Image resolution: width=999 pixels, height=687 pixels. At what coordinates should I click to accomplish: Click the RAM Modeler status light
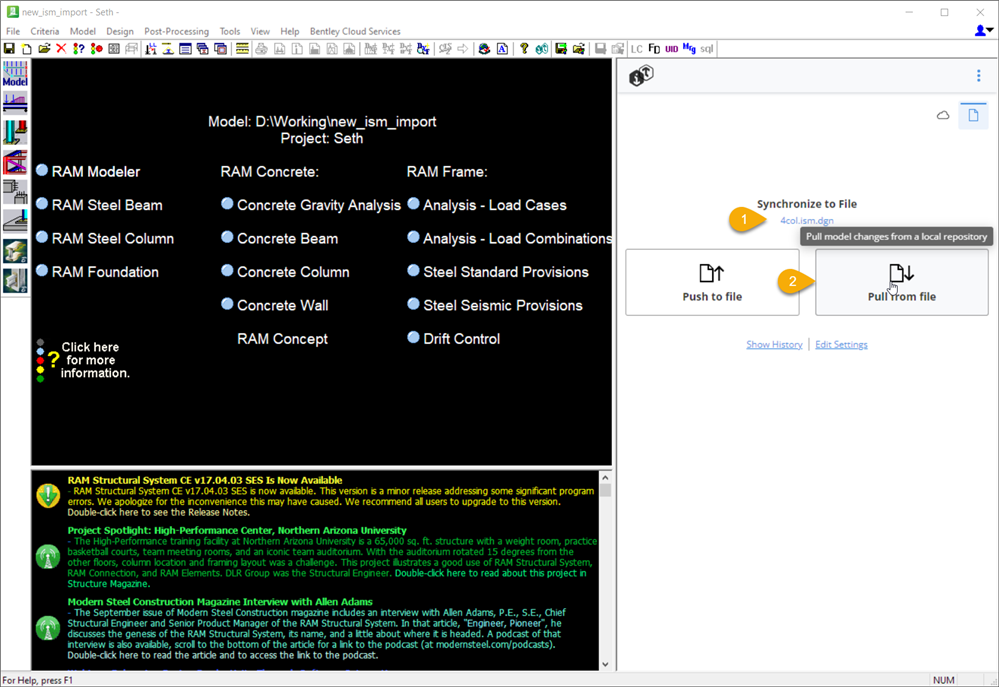pyautogui.click(x=42, y=170)
